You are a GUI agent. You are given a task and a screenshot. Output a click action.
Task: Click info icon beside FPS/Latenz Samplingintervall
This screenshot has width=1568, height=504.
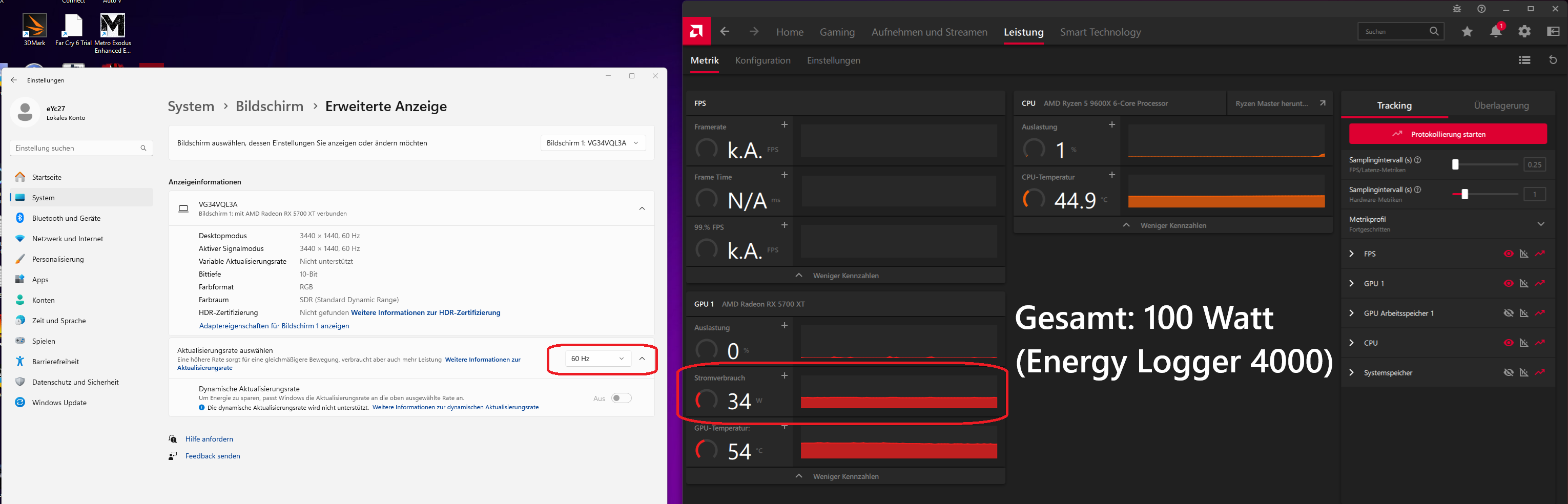(x=1418, y=160)
